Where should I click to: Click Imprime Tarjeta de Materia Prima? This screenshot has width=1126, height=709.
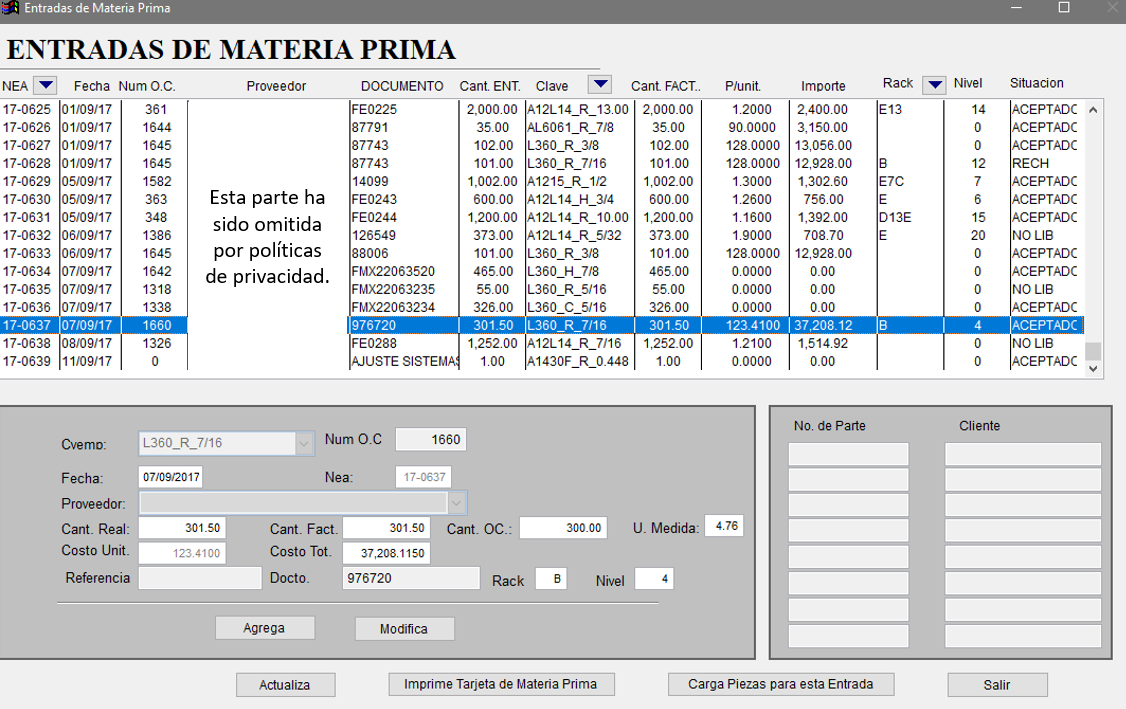coord(500,684)
